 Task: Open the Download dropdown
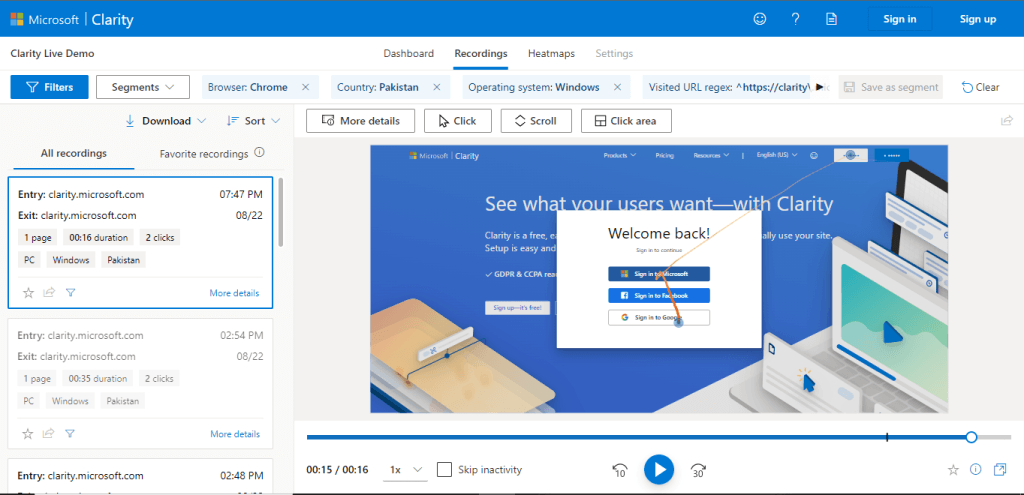coord(165,121)
